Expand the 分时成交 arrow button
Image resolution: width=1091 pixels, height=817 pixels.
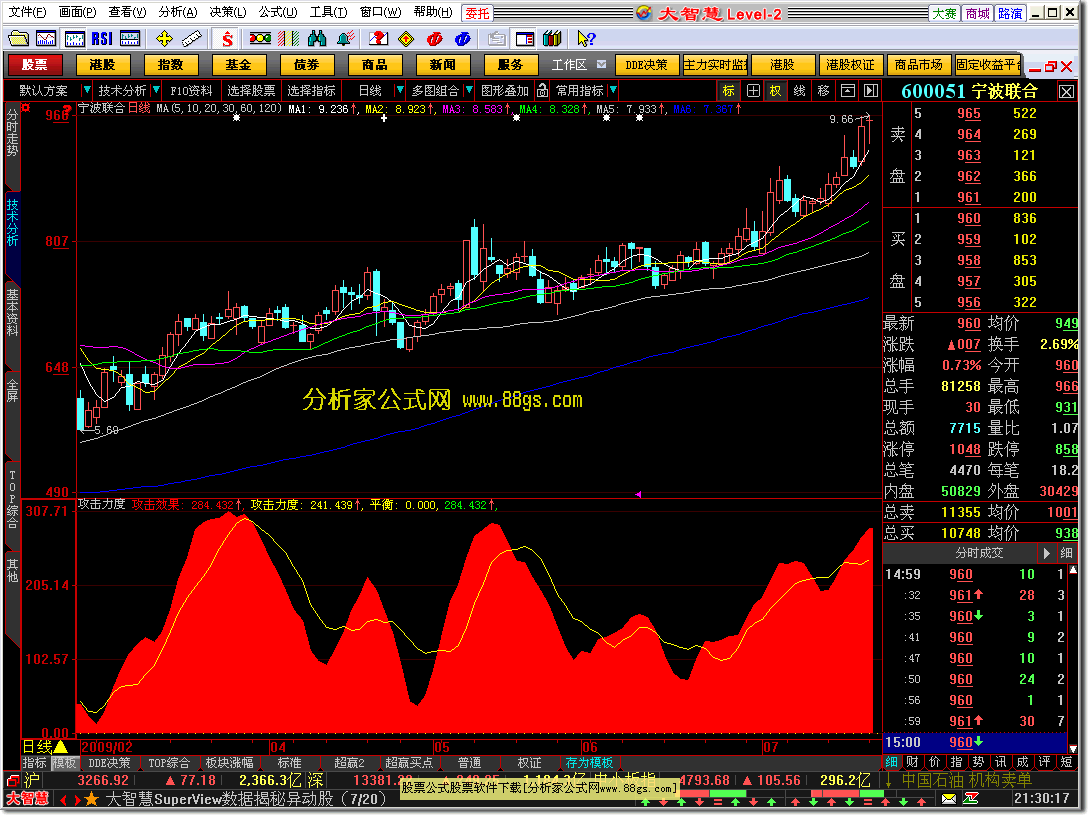[1046, 553]
